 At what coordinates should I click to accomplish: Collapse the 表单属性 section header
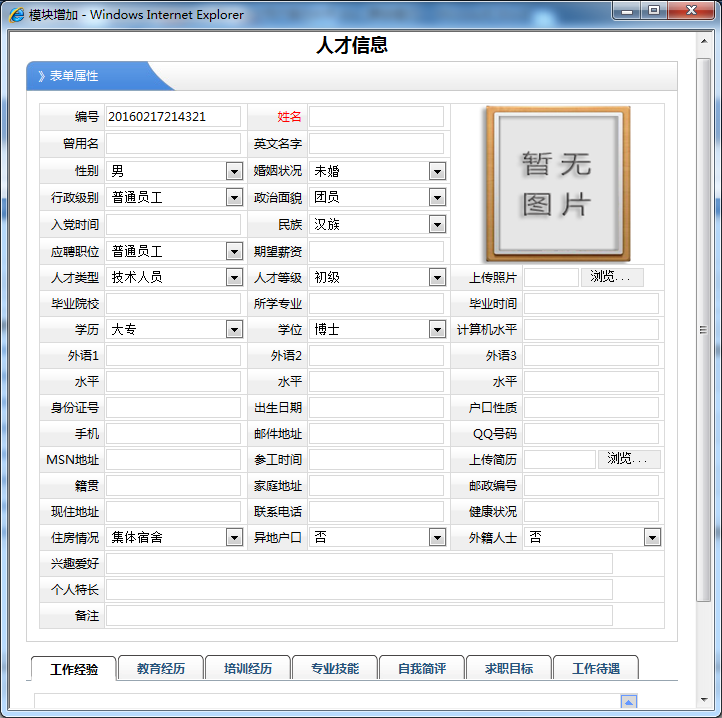tap(90, 76)
